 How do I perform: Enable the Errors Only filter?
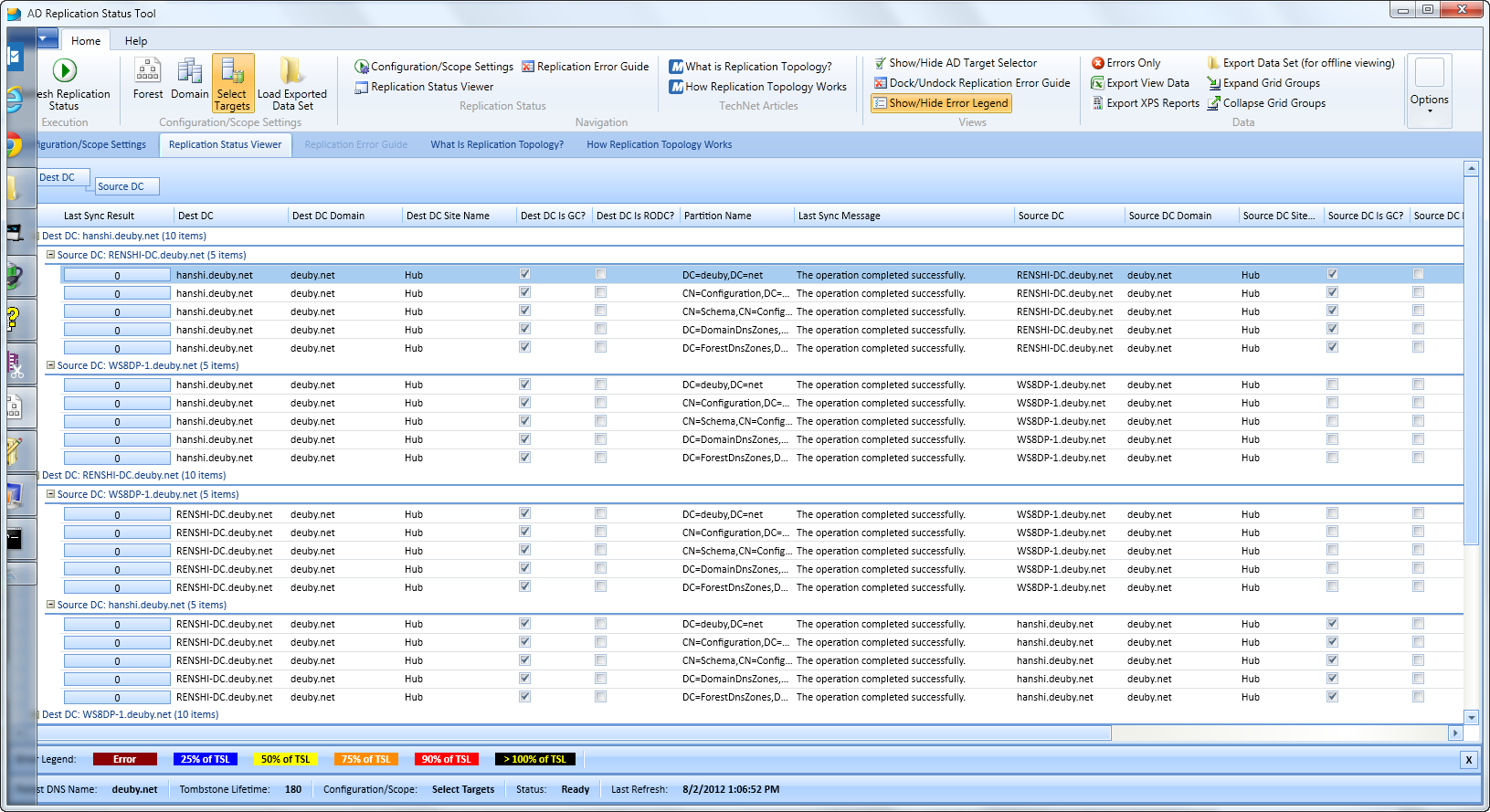coord(1125,63)
